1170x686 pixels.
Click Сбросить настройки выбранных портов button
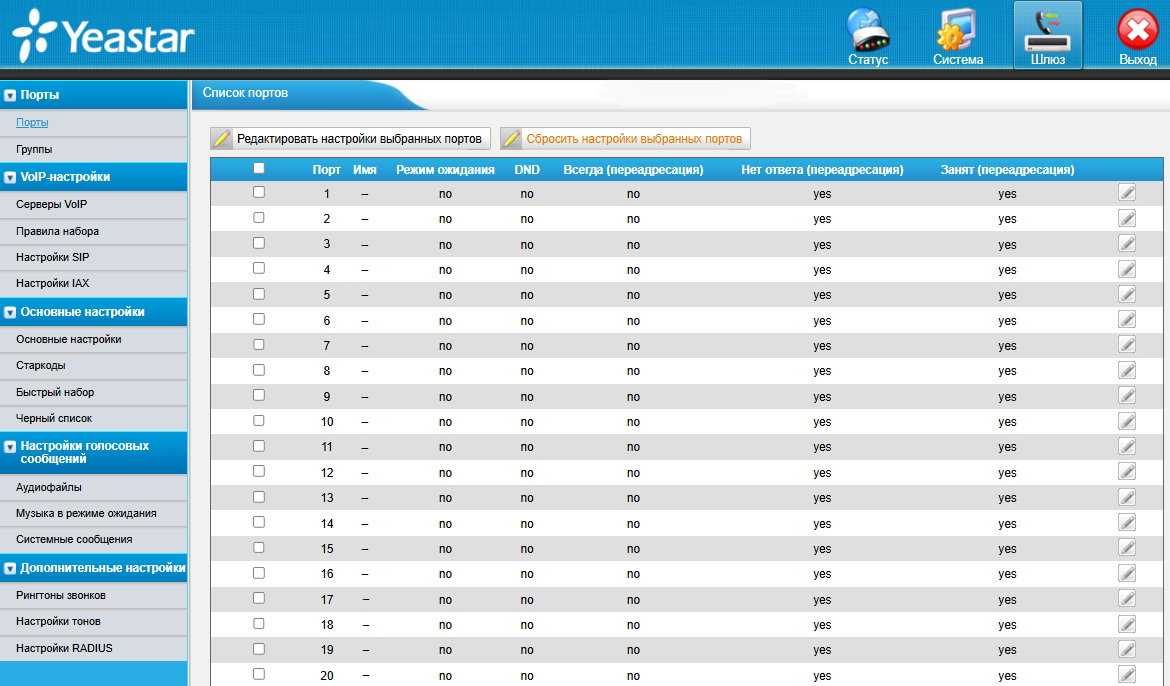625,139
